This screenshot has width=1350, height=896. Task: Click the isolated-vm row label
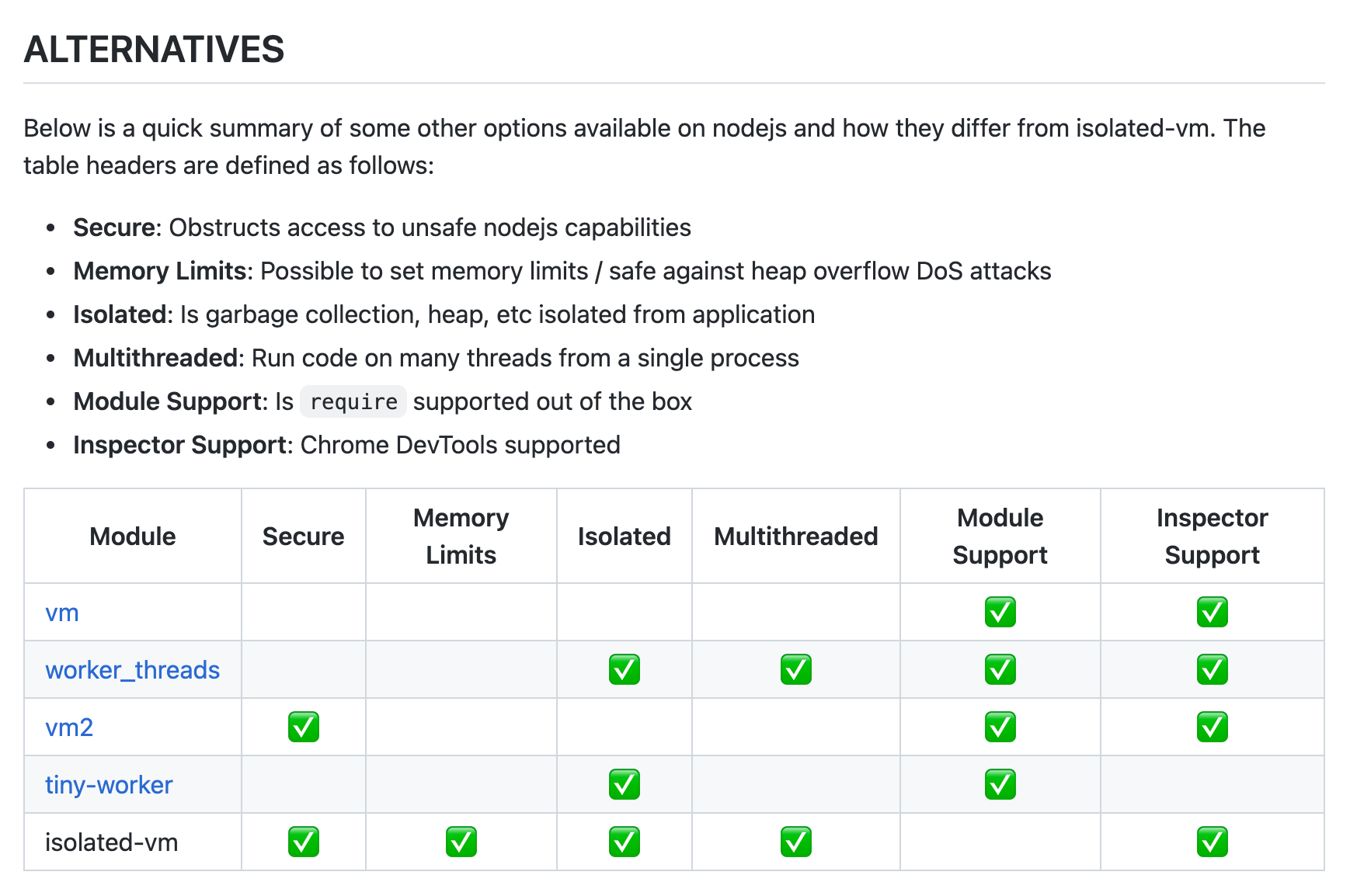click(111, 842)
